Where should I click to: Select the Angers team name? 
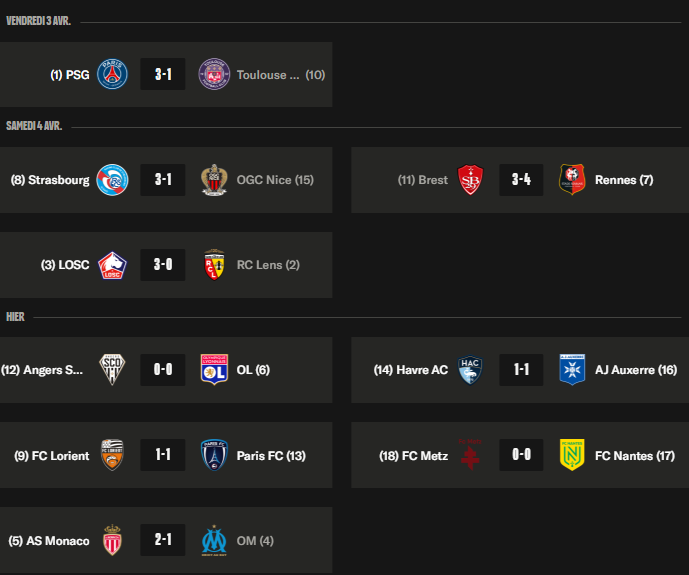[x=43, y=370]
